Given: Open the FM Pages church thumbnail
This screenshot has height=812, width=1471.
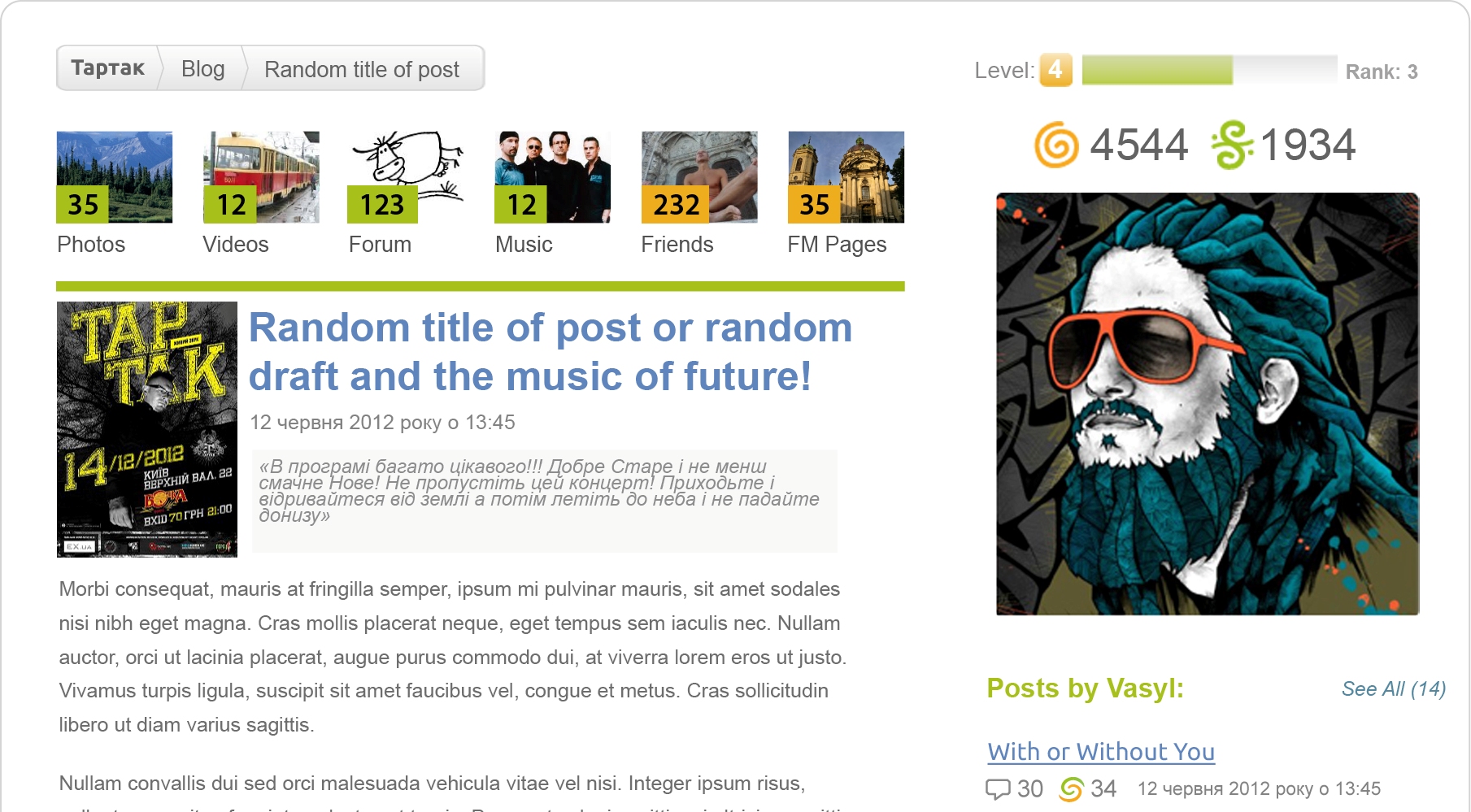Looking at the screenshot, I should coord(846,177).
